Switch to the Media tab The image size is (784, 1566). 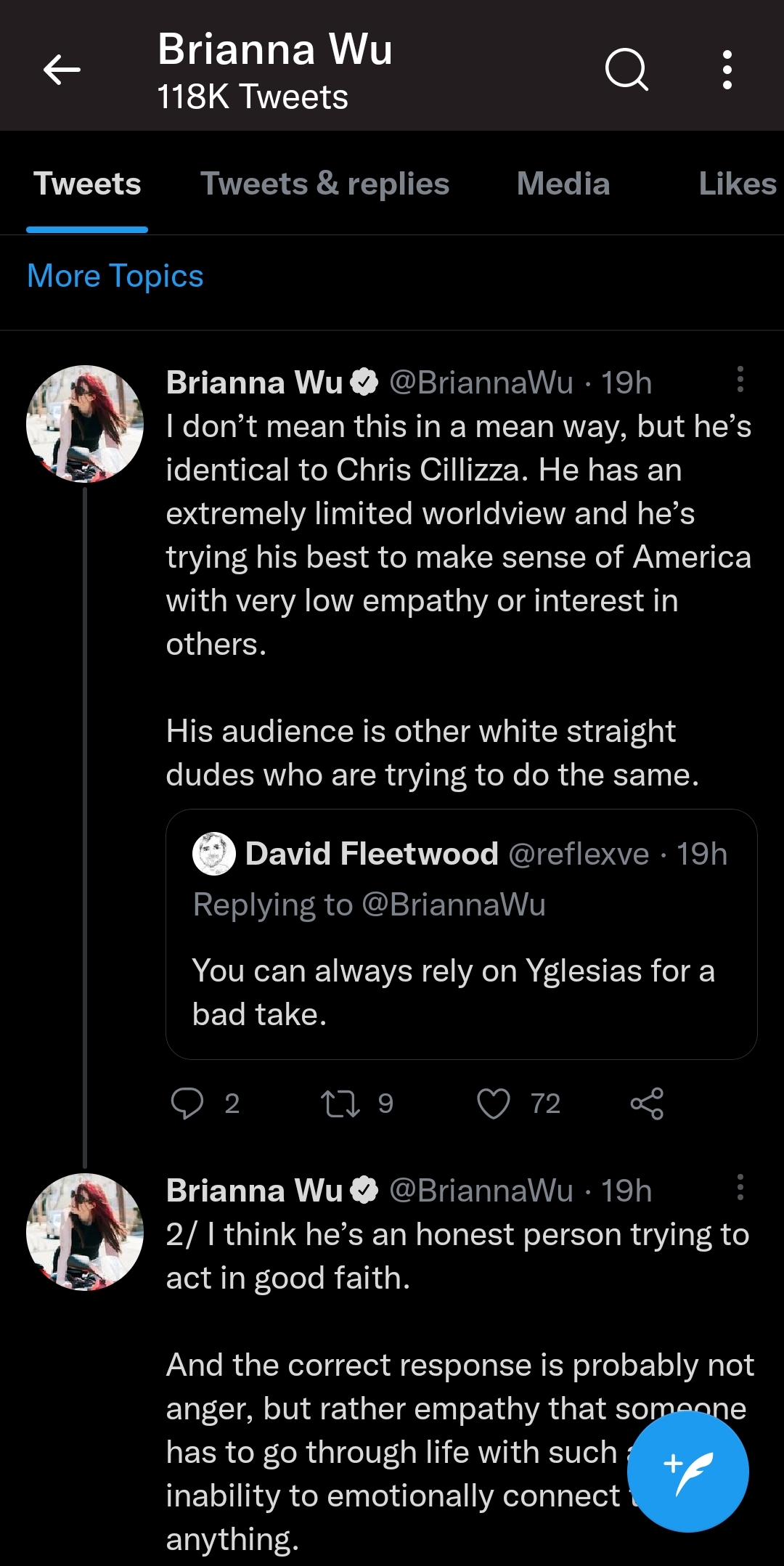click(563, 184)
